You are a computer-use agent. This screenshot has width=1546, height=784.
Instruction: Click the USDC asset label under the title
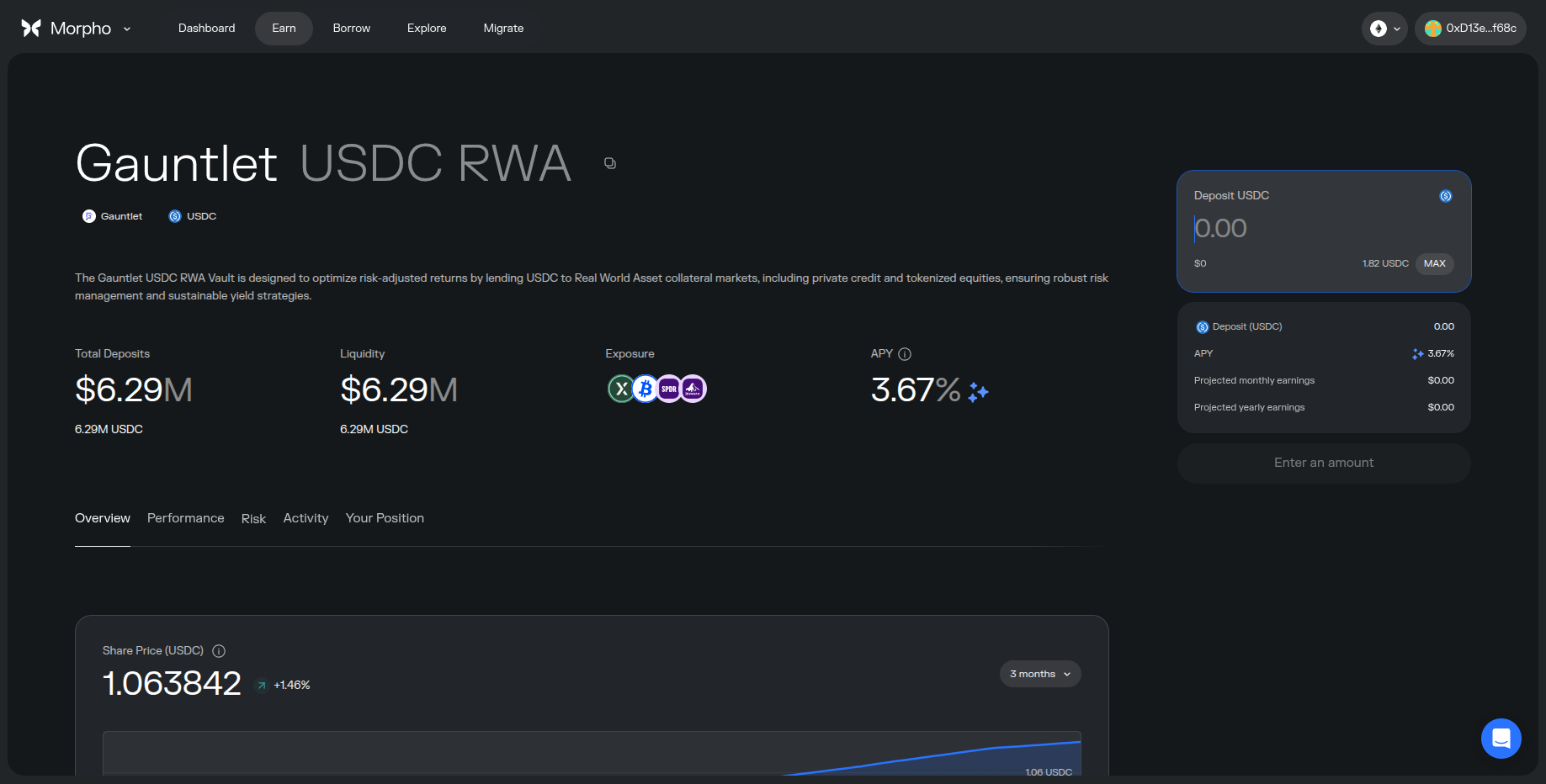[202, 216]
